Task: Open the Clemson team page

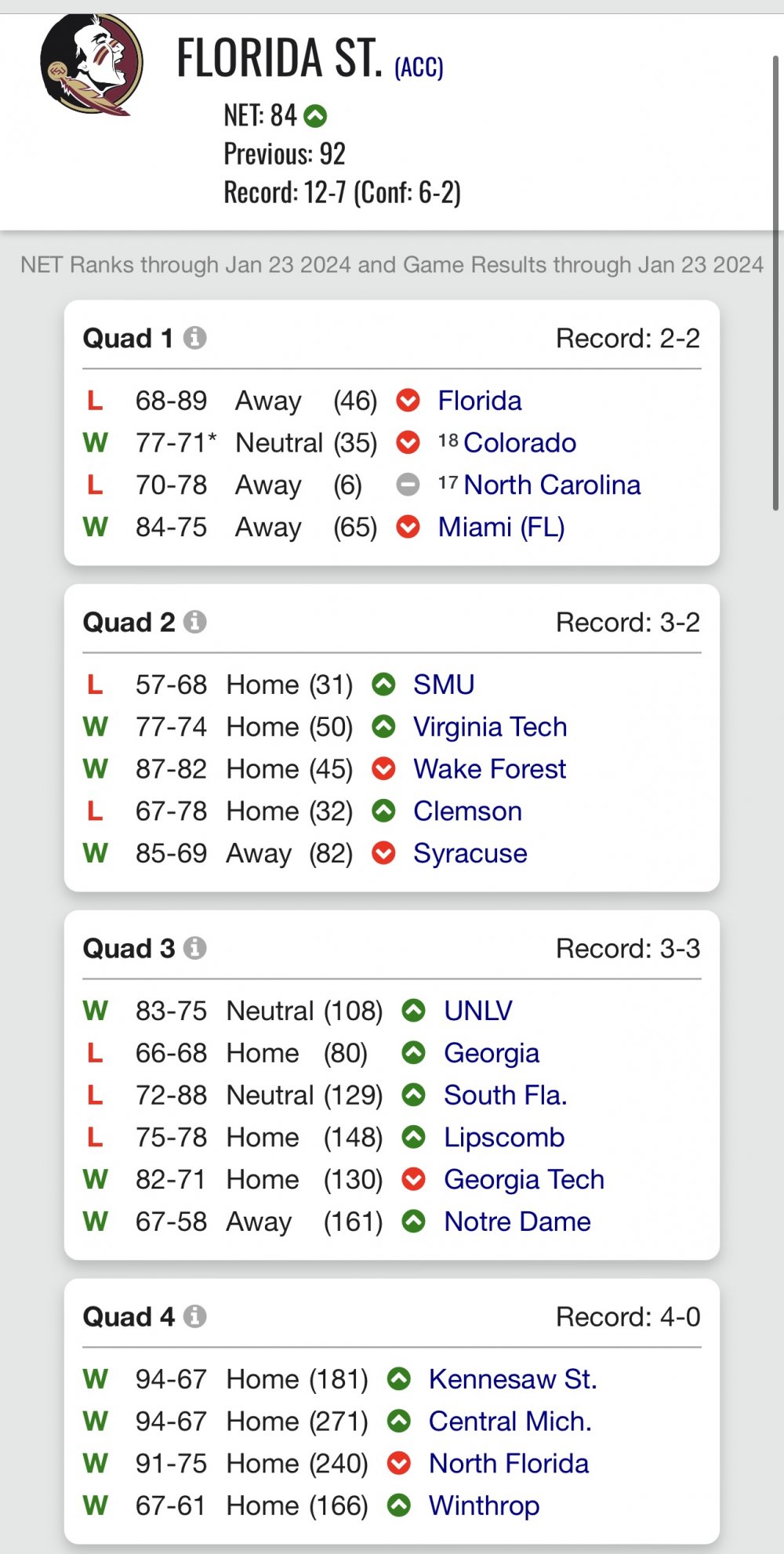Action: 467,811
